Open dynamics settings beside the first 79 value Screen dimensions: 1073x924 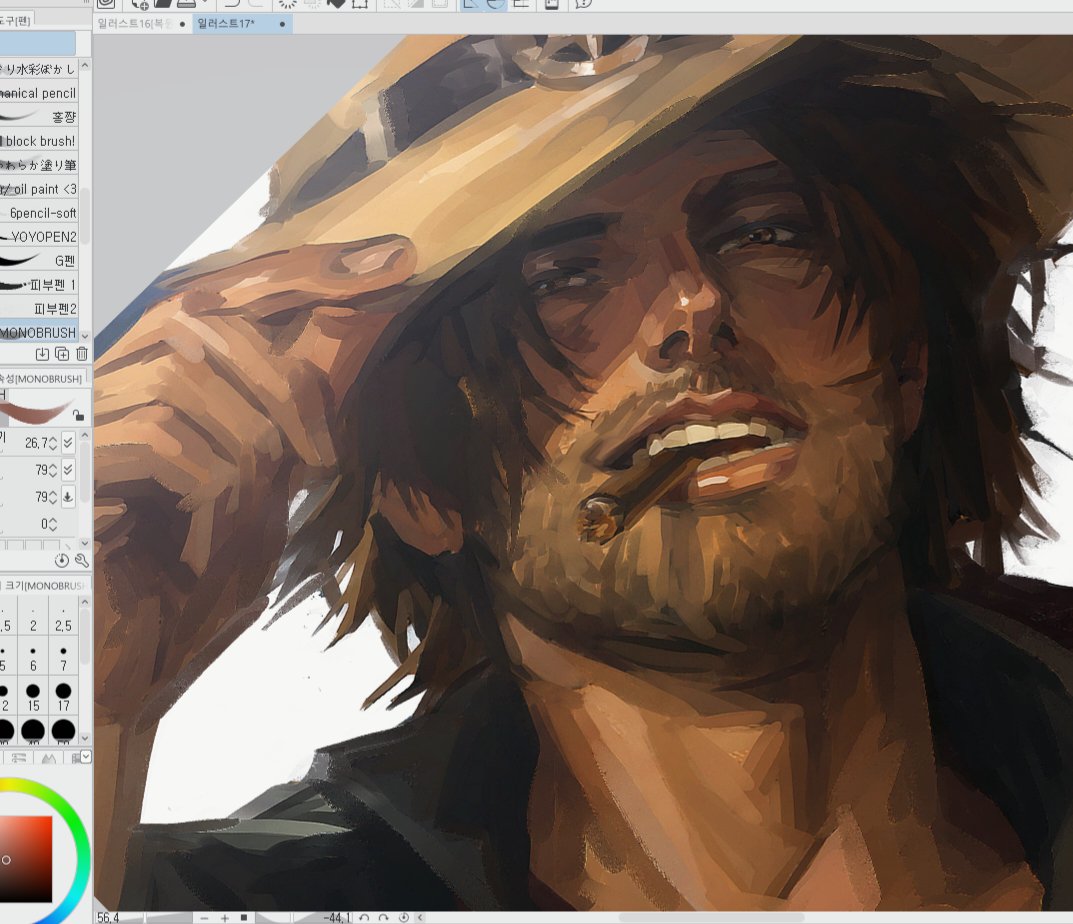(x=68, y=470)
